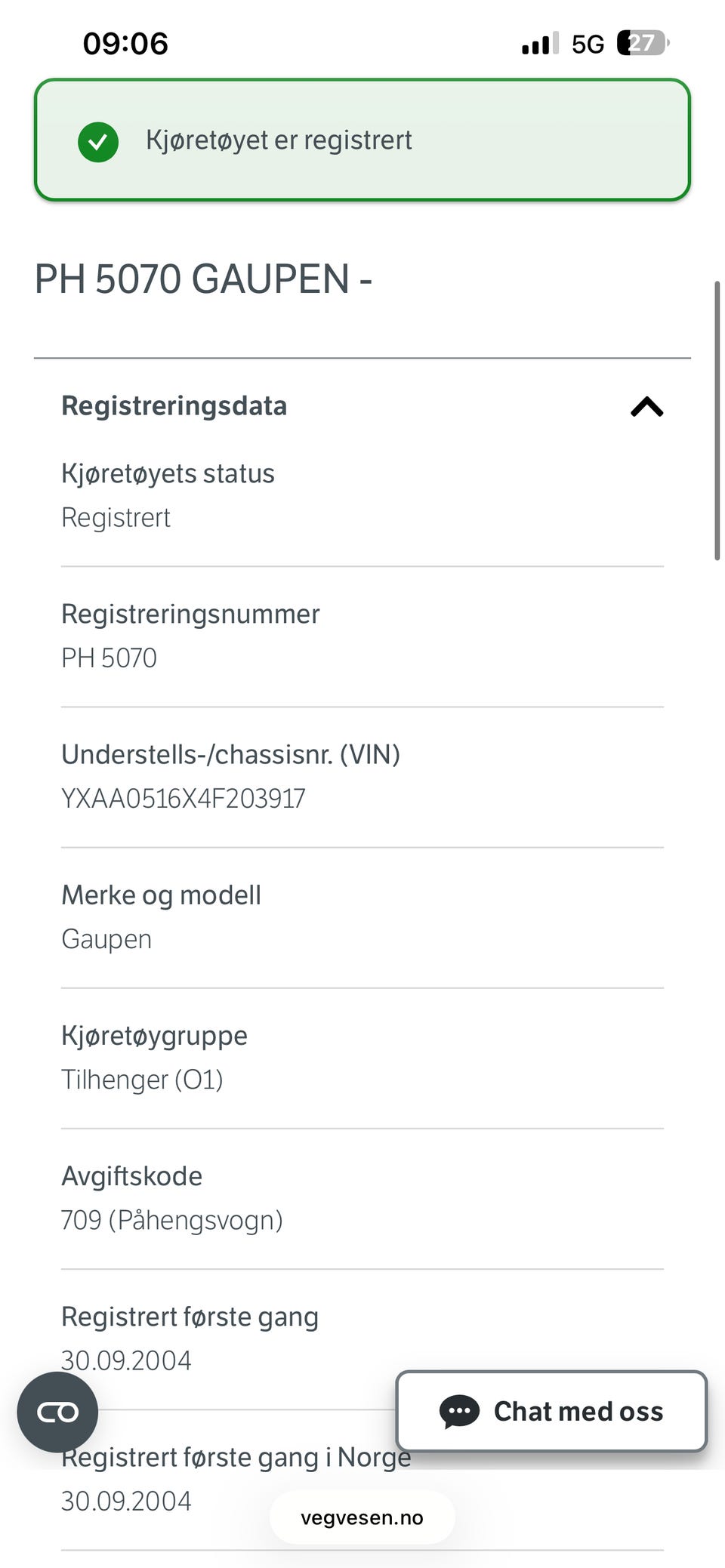The width and height of the screenshot is (725, 1568).
Task: Tap the vegvesen.no address pill
Action: coord(362,1517)
